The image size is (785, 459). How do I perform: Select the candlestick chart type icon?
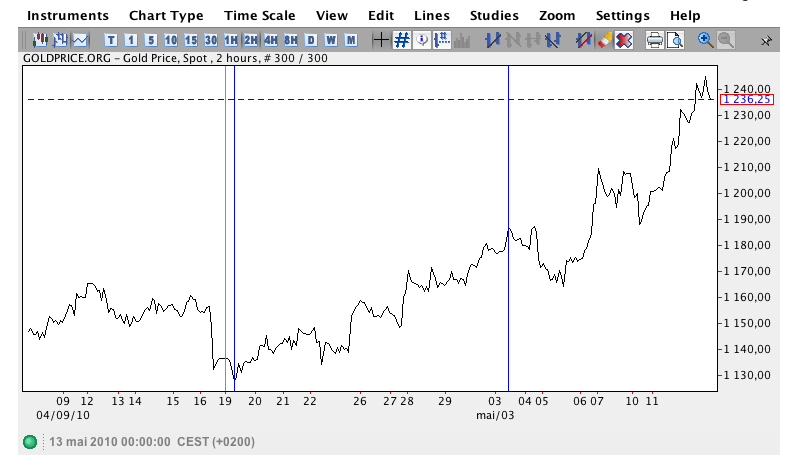click(40, 40)
